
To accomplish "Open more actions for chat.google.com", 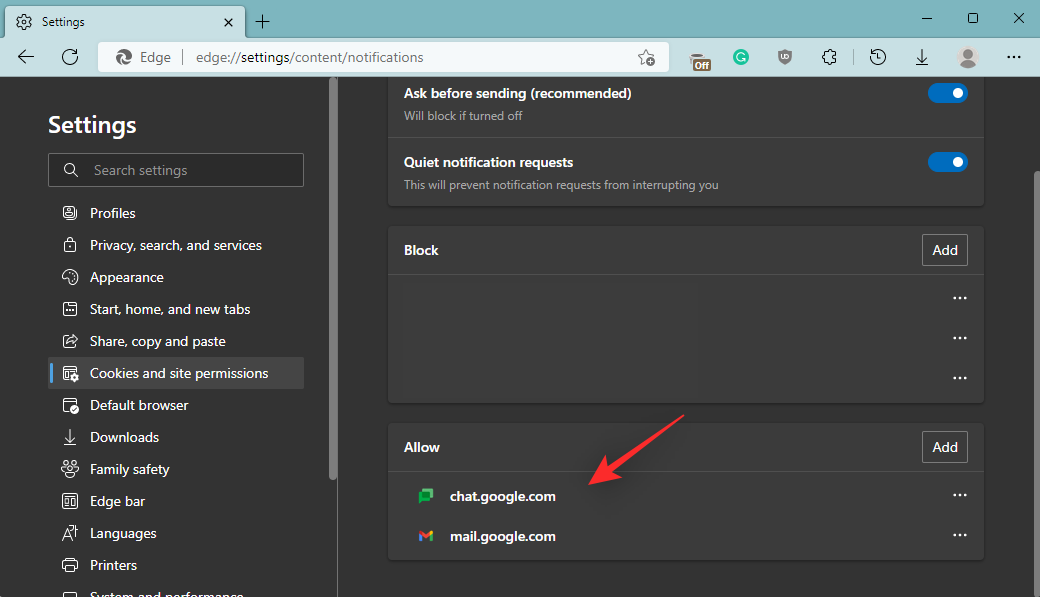I will coord(960,495).
